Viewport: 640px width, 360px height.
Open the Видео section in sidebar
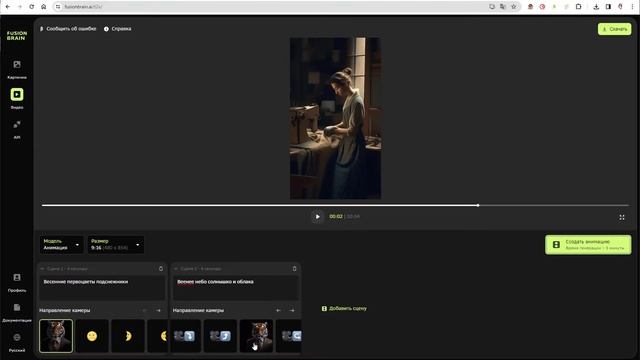17,98
